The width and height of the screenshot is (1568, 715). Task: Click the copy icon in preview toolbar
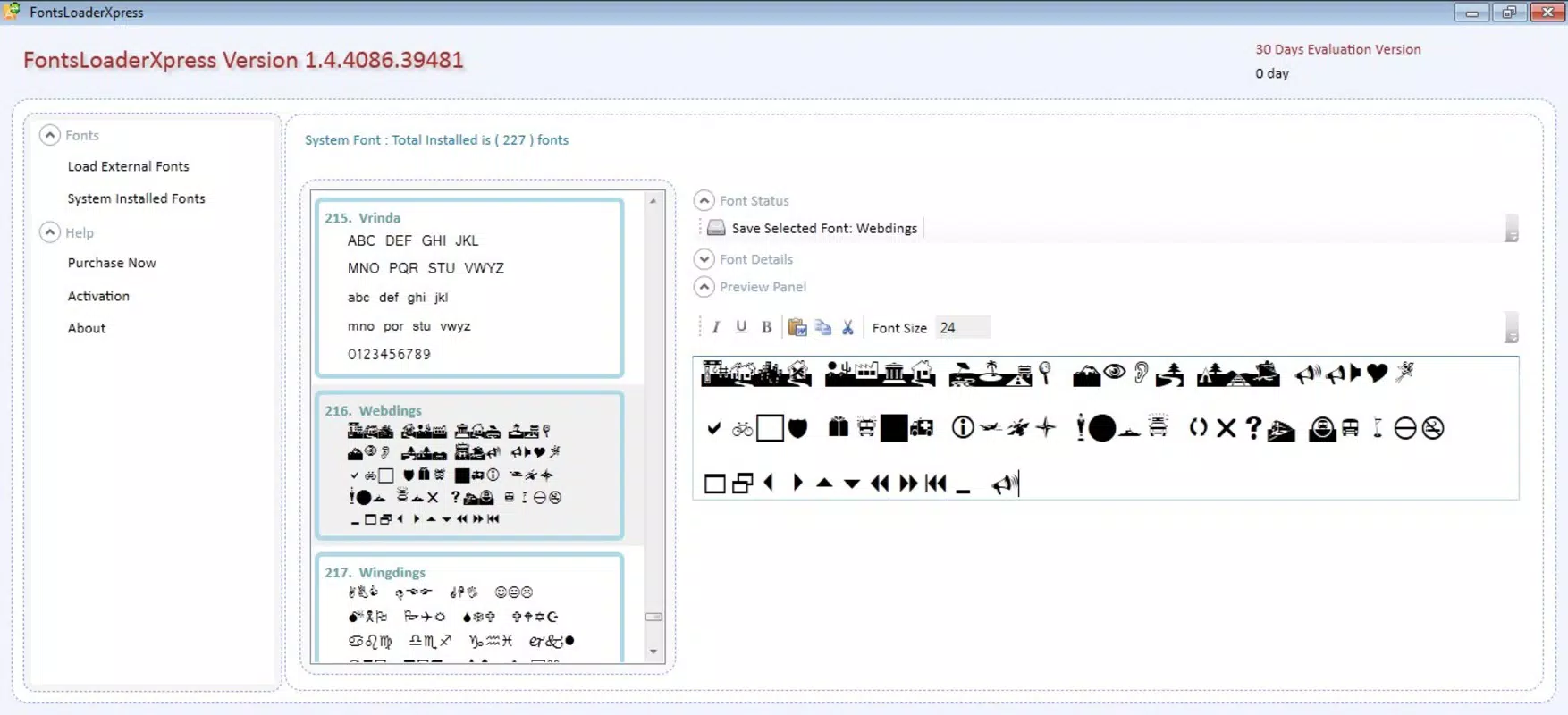coord(823,327)
